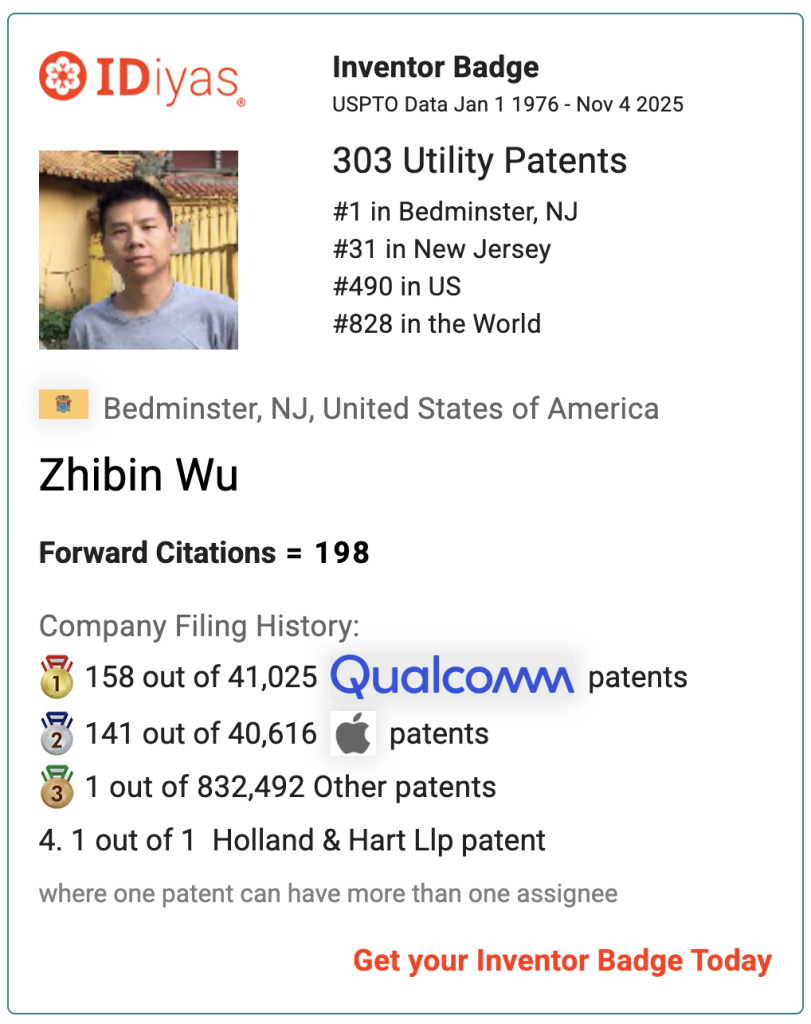Click the Bedminster, NJ location text
Image resolution: width=811 pixels, height=1024 pixels.
pos(381,408)
